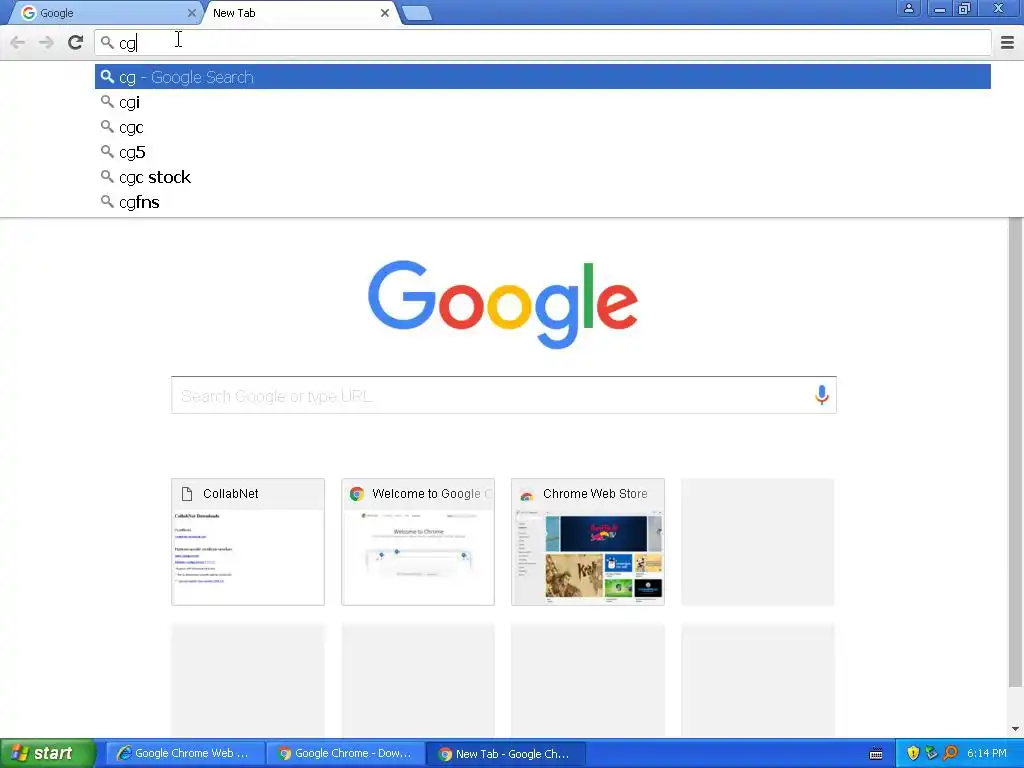Select the 'cg5' suggestion
Screen dimensions: 1024x768
click(x=543, y=152)
